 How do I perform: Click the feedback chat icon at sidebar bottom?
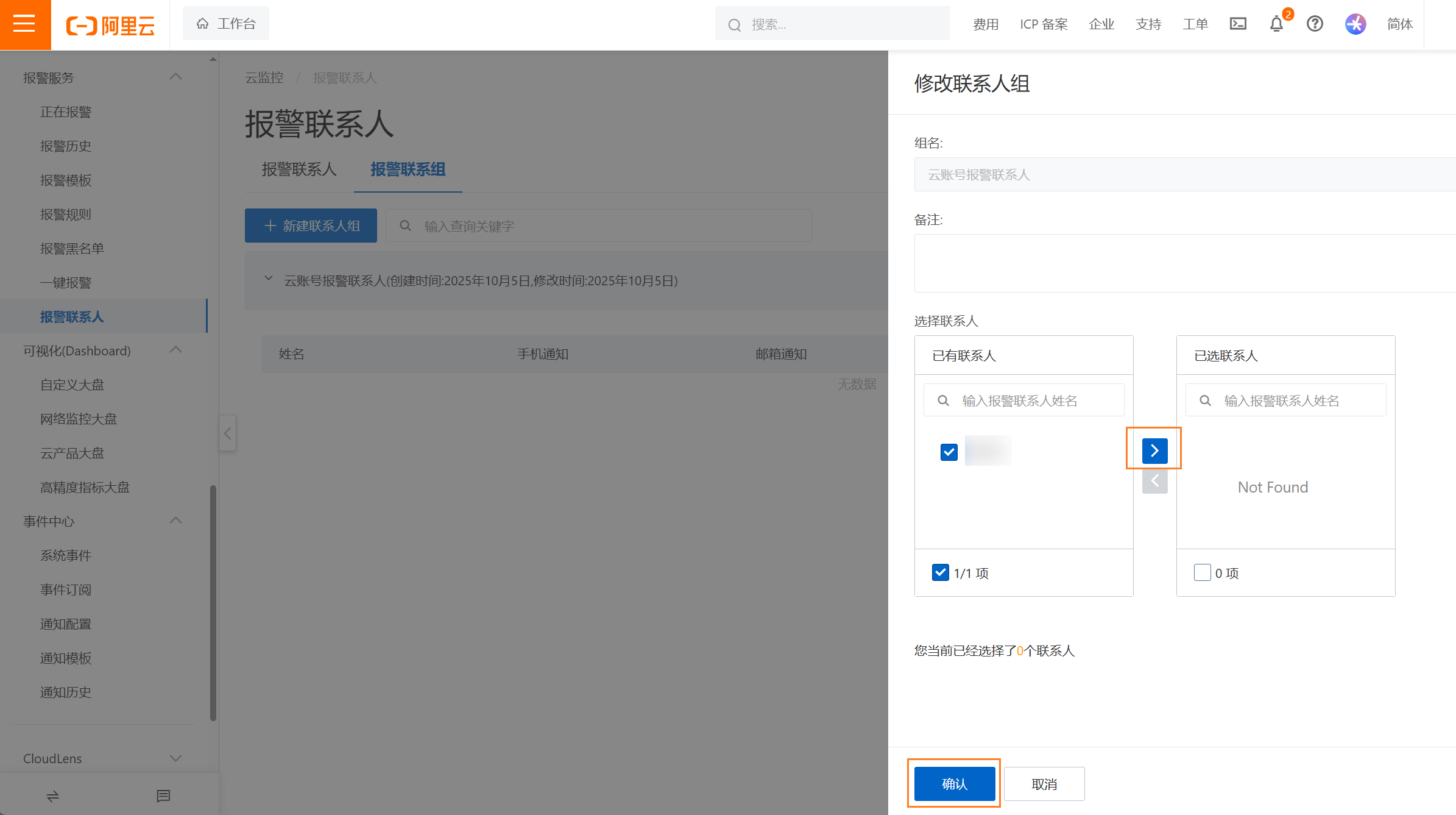click(x=163, y=796)
